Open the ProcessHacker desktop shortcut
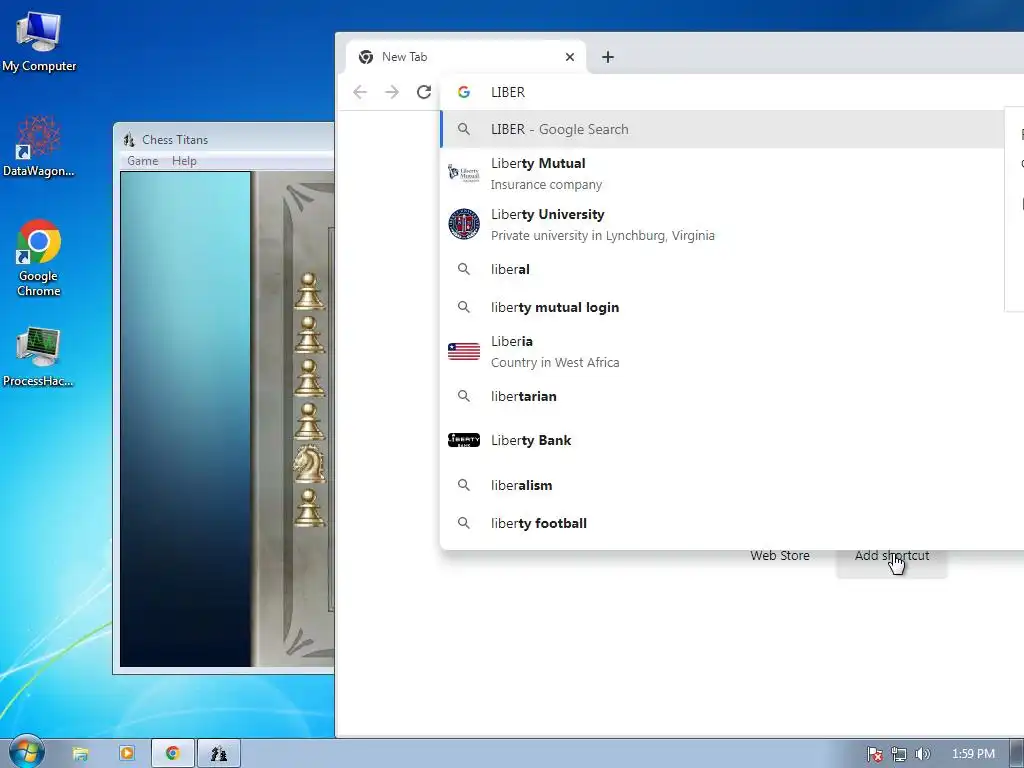 39,356
